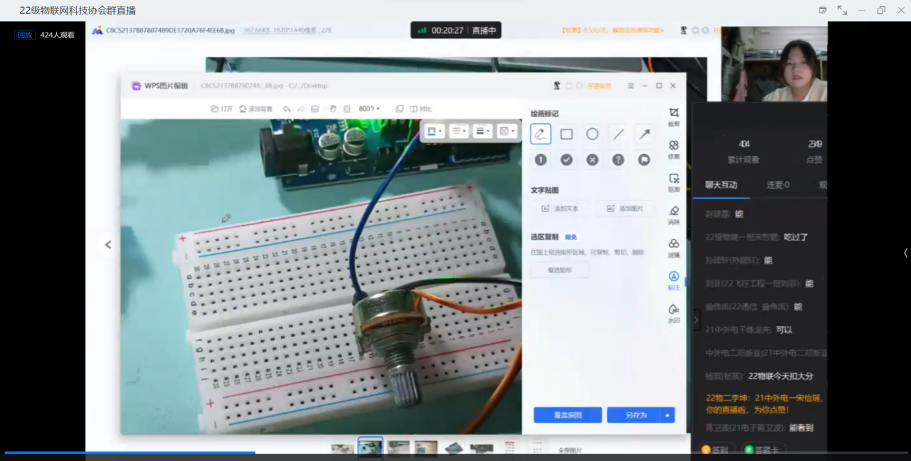This screenshot has width=911, height=461.
Task: Open the WPS hamburger menu
Action: point(630,85)
